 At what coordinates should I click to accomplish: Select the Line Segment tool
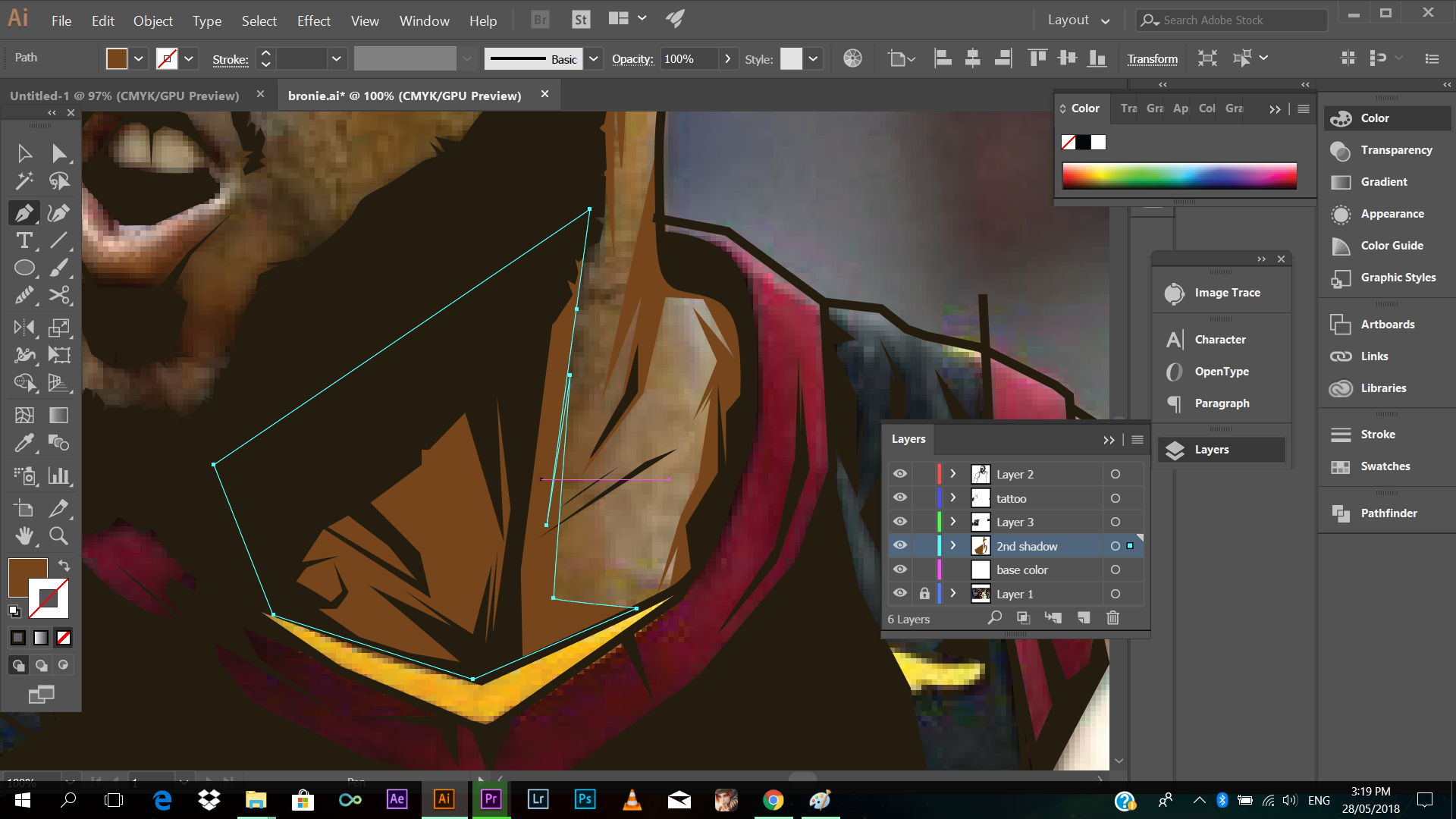[x=59, y=240]
